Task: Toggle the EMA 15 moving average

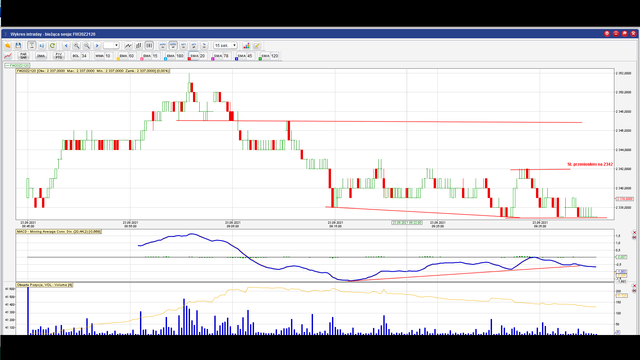Action: (x=150, y=56)
